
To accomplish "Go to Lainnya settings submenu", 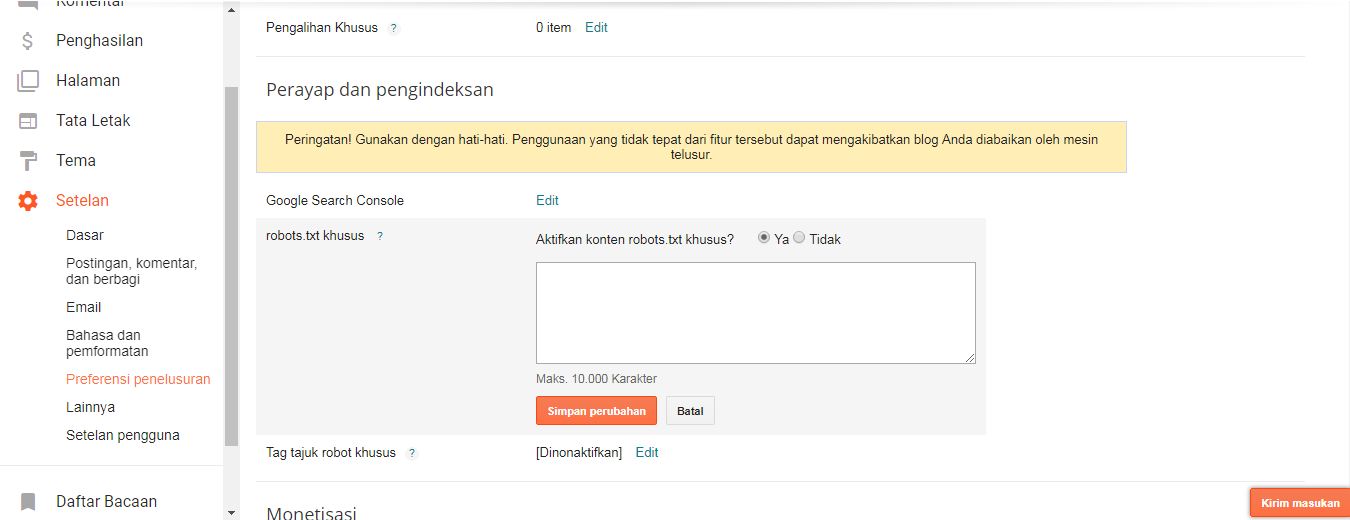I will pos(90,407).
